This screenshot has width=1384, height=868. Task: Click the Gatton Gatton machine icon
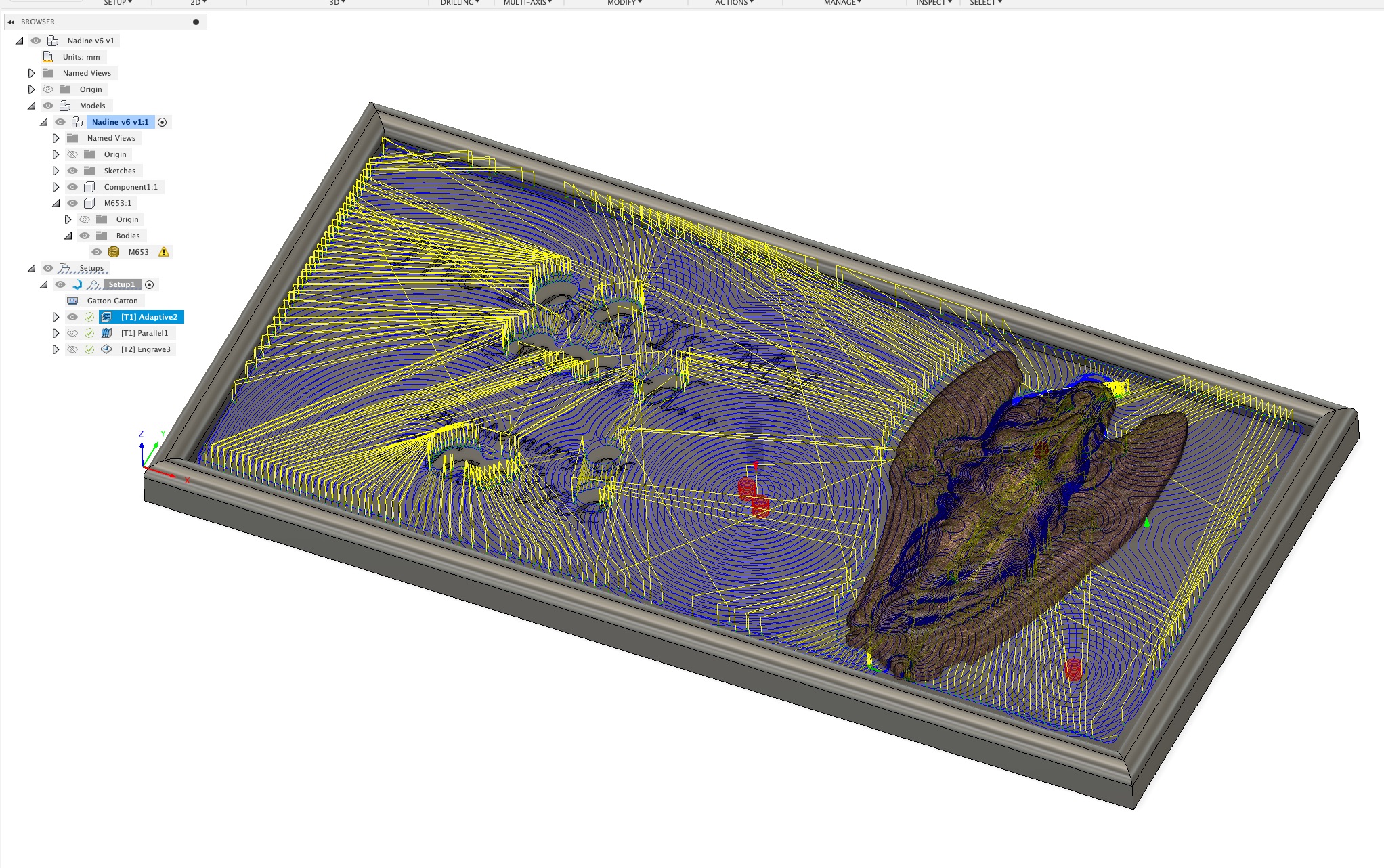(x=72, y=302)
